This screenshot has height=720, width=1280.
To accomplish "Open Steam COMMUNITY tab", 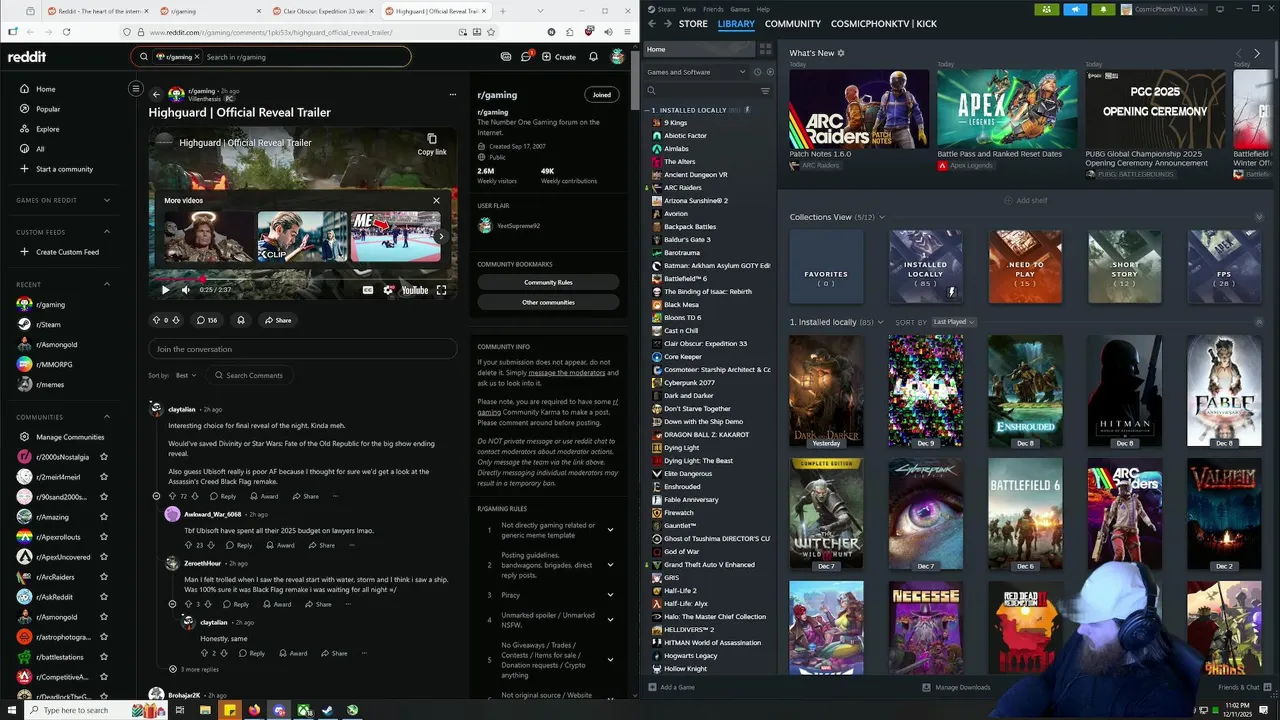I will 793,24.
